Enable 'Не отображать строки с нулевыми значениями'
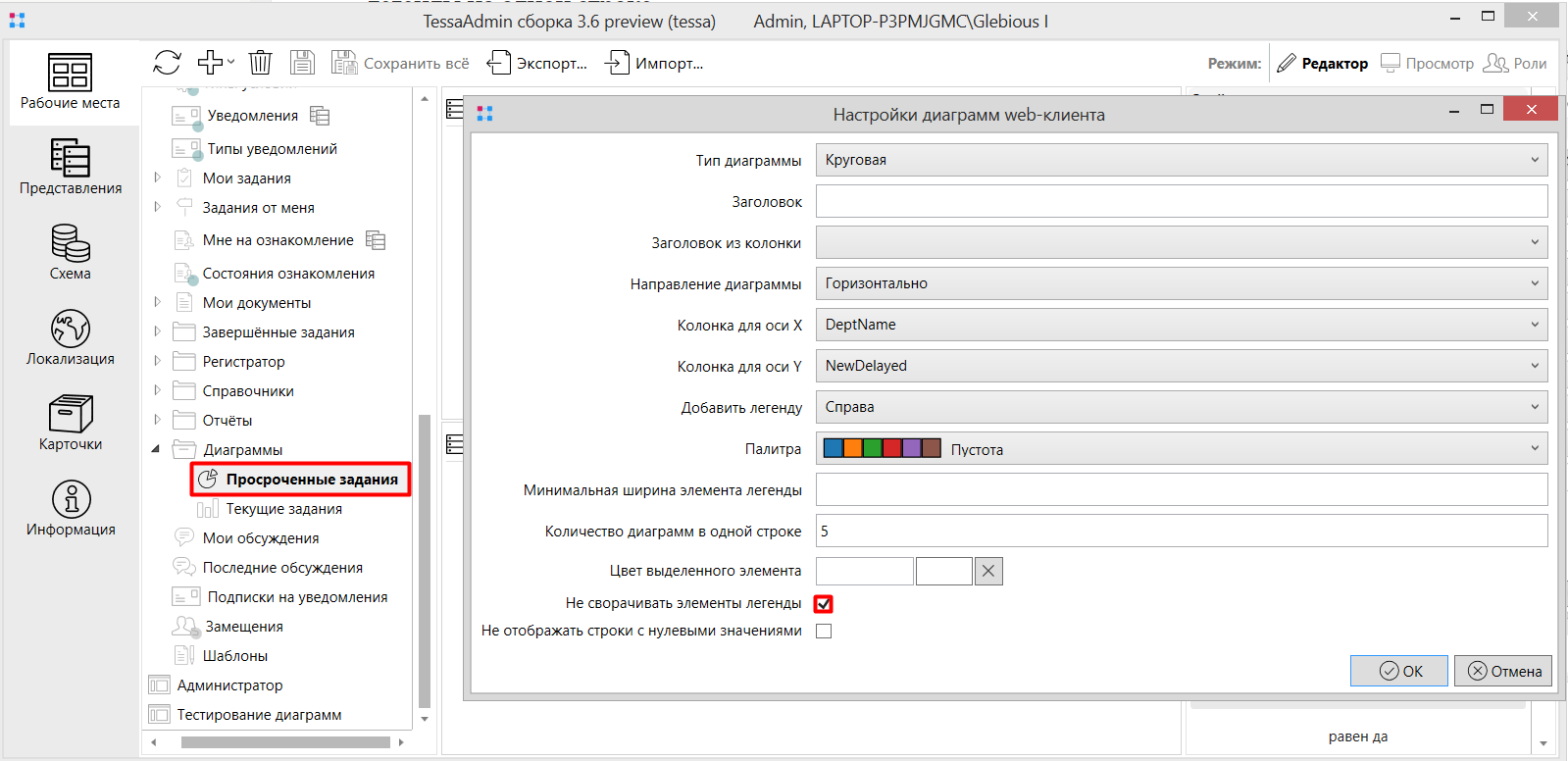1568x761 pixels. tap(824, 632)
